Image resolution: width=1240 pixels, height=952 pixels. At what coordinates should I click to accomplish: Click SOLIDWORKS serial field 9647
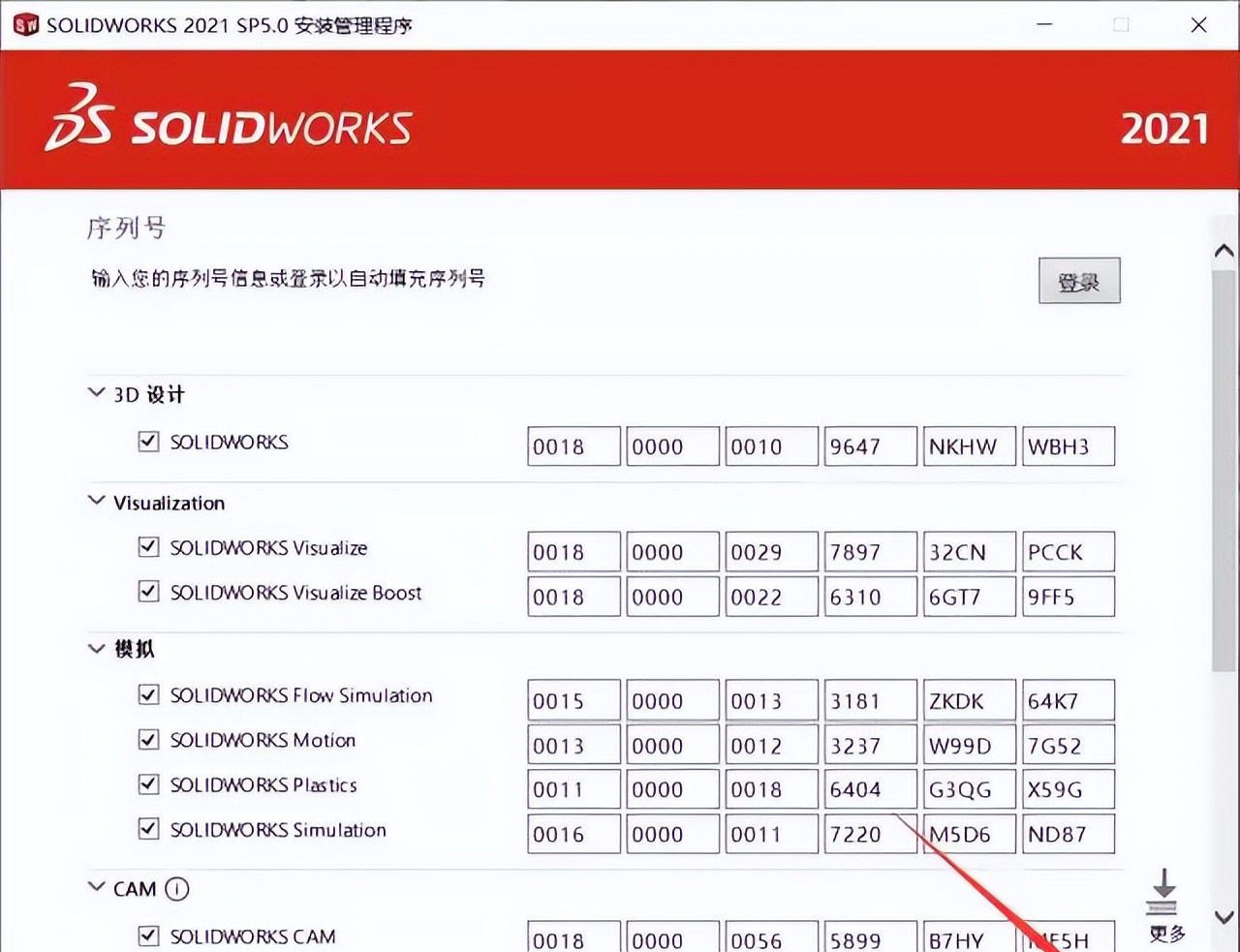[x=870, y=446]
